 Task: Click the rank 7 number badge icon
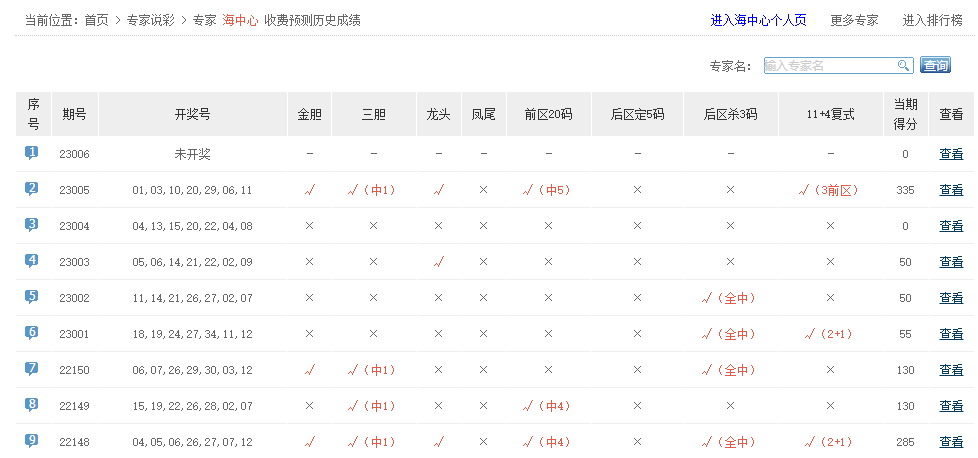tap(32, 369)
